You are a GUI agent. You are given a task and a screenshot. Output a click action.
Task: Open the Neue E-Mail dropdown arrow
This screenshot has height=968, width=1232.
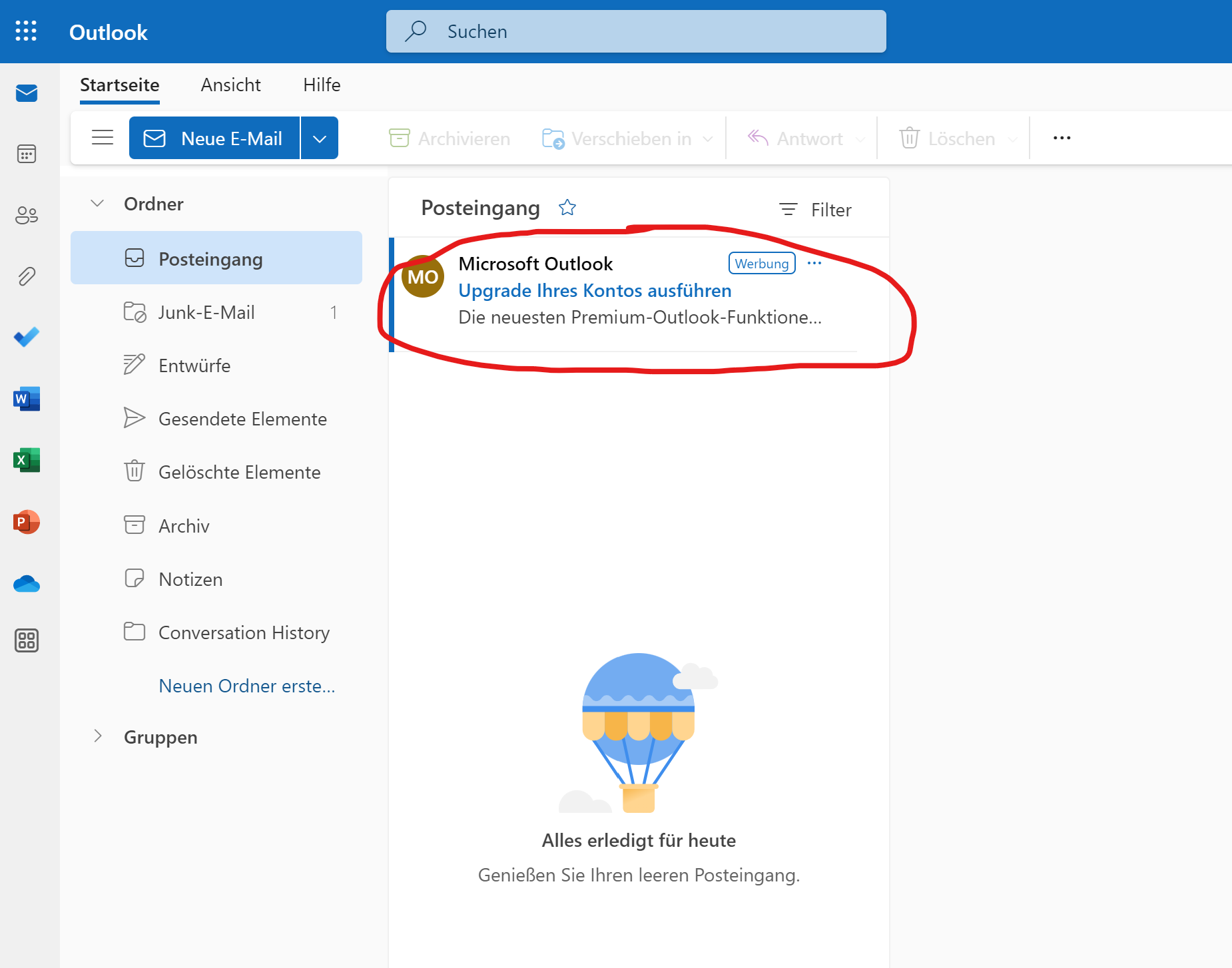pyautogui.click(x=320, y=138)
